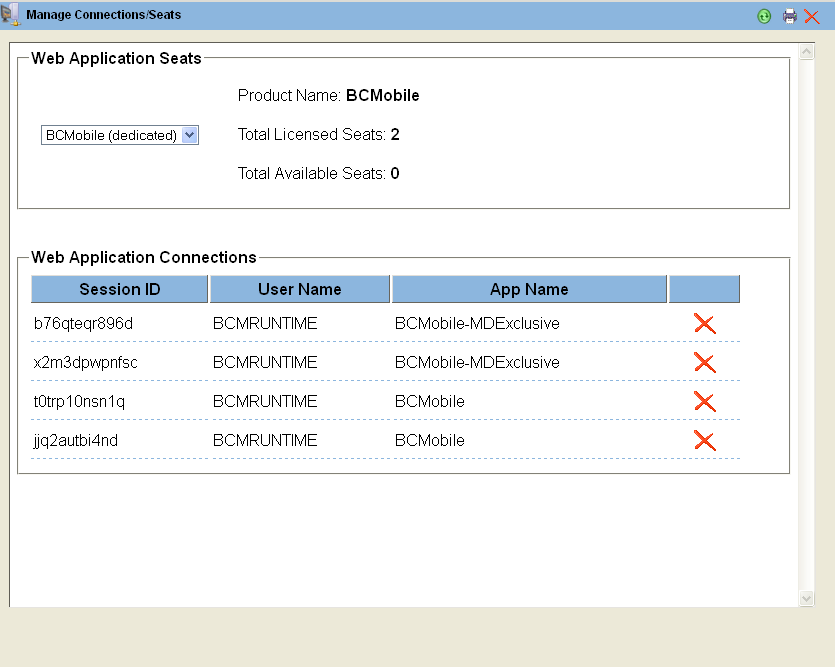Close the Manage Connections/Seats panel
Viewport: 835px width, 667px height.
click(x=812, y=16)
